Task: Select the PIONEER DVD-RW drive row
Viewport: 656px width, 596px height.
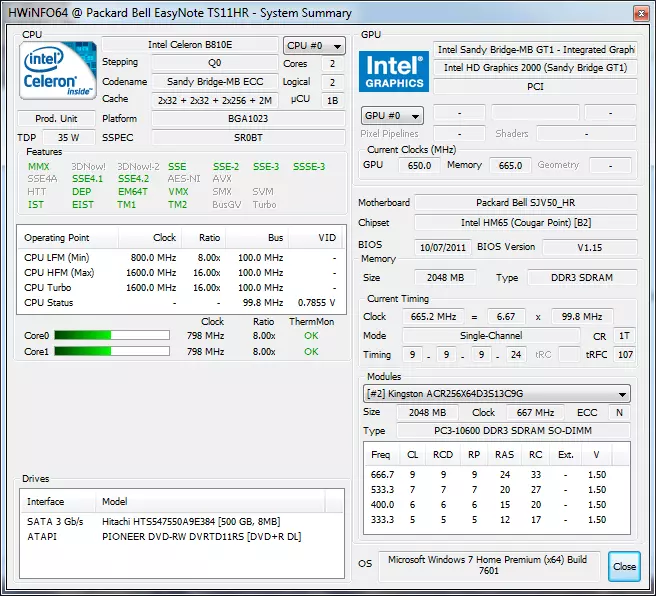Action: (x=182, y=537)
